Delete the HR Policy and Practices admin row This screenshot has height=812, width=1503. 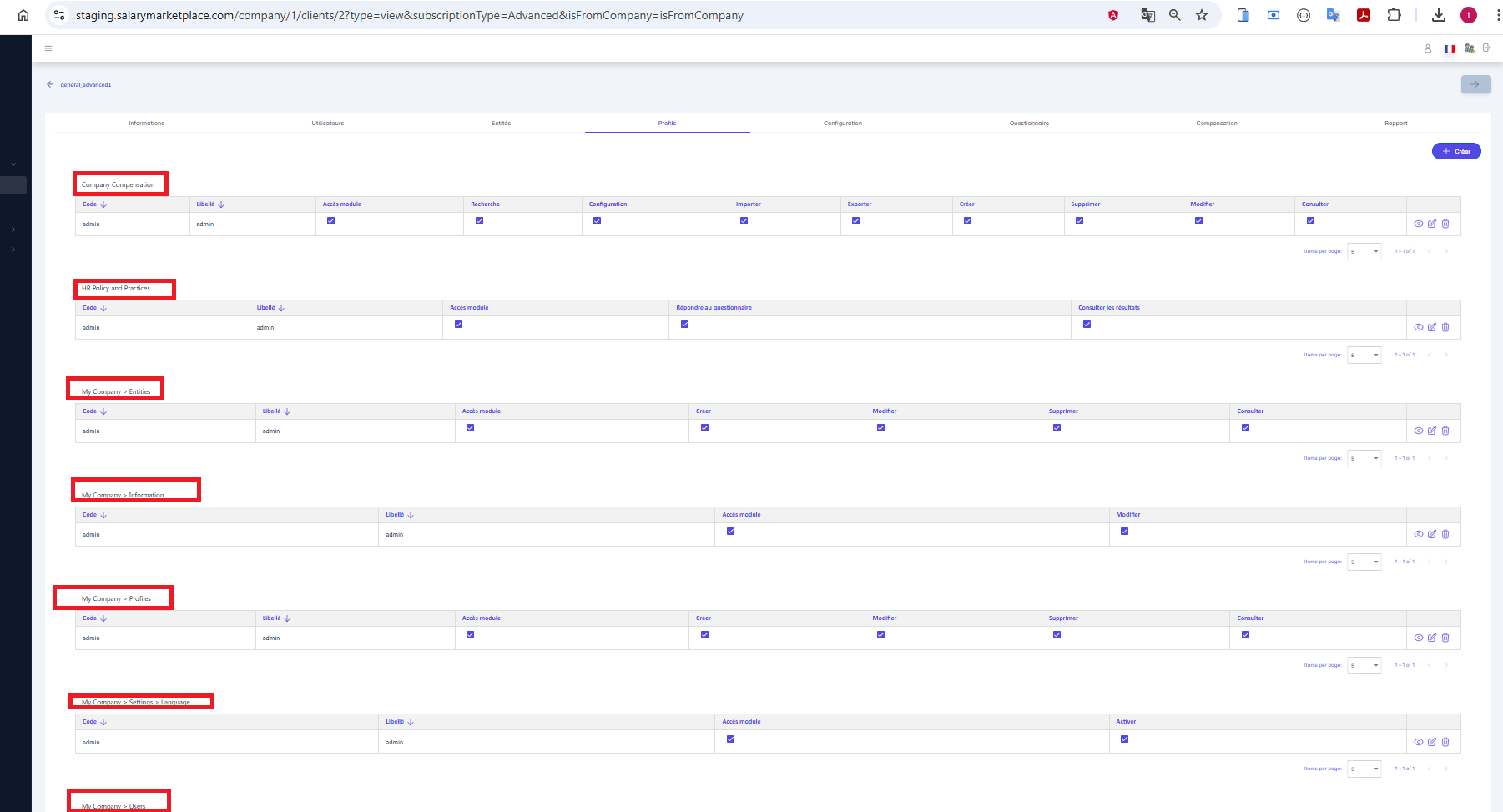click(x=1445, y=327)
